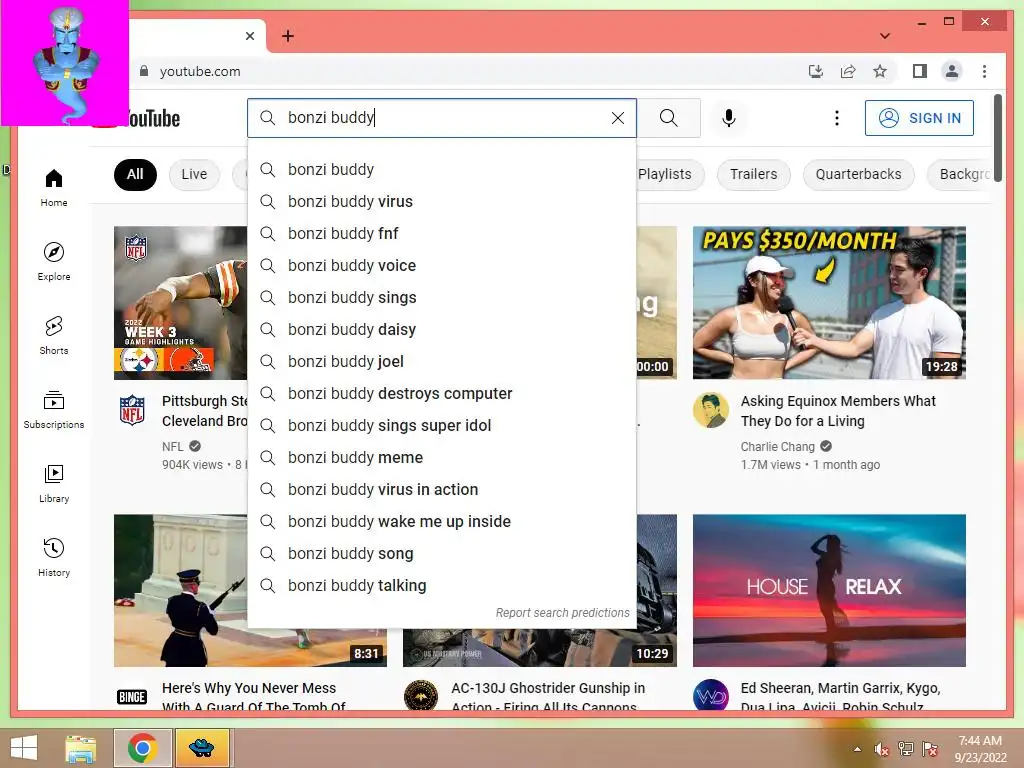The height and width of the screenshot is (768, 1024).
Task: Toggle the Chrome side panel icon
Action: (x=920, y=71)
